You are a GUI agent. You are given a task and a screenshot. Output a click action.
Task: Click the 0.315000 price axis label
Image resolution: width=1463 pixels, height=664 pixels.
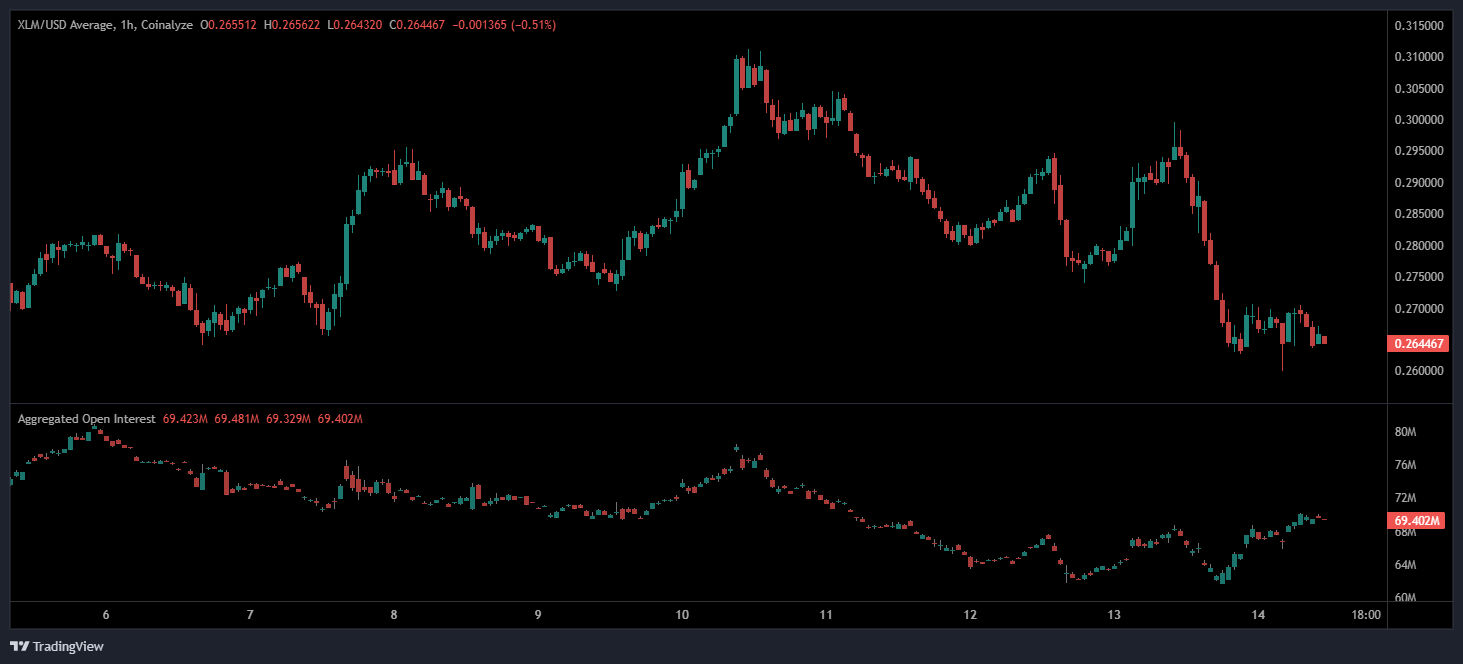point(1418,25)
